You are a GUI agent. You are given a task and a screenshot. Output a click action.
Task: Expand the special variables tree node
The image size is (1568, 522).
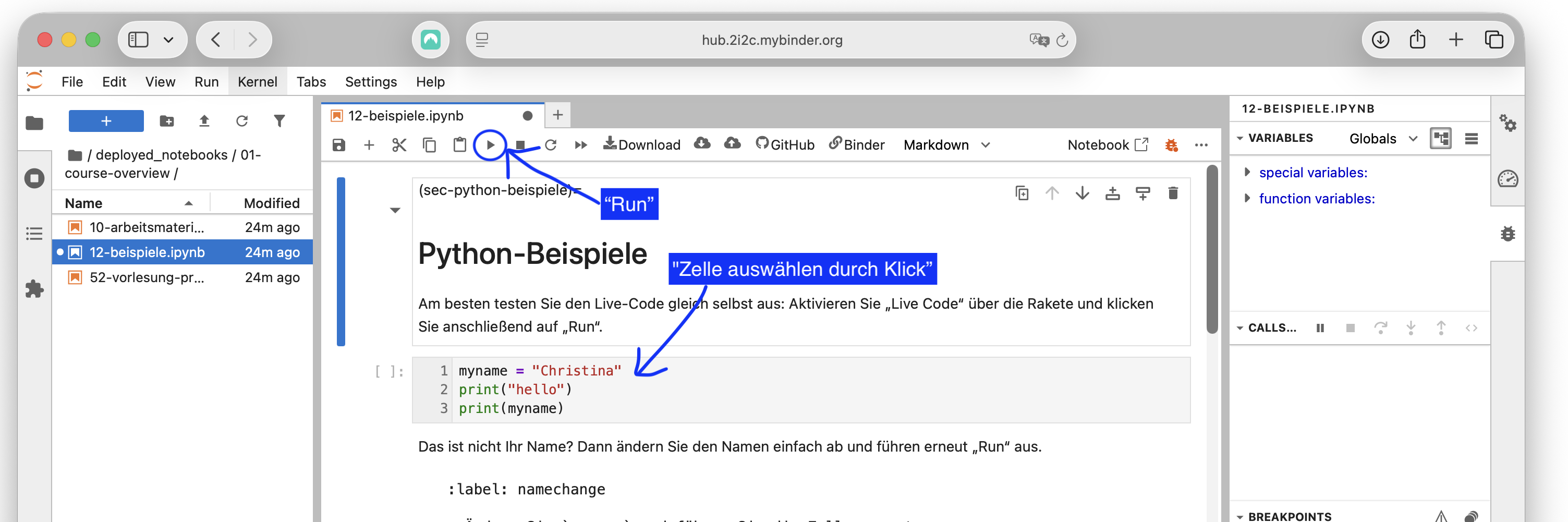(x=1247, y=173)
